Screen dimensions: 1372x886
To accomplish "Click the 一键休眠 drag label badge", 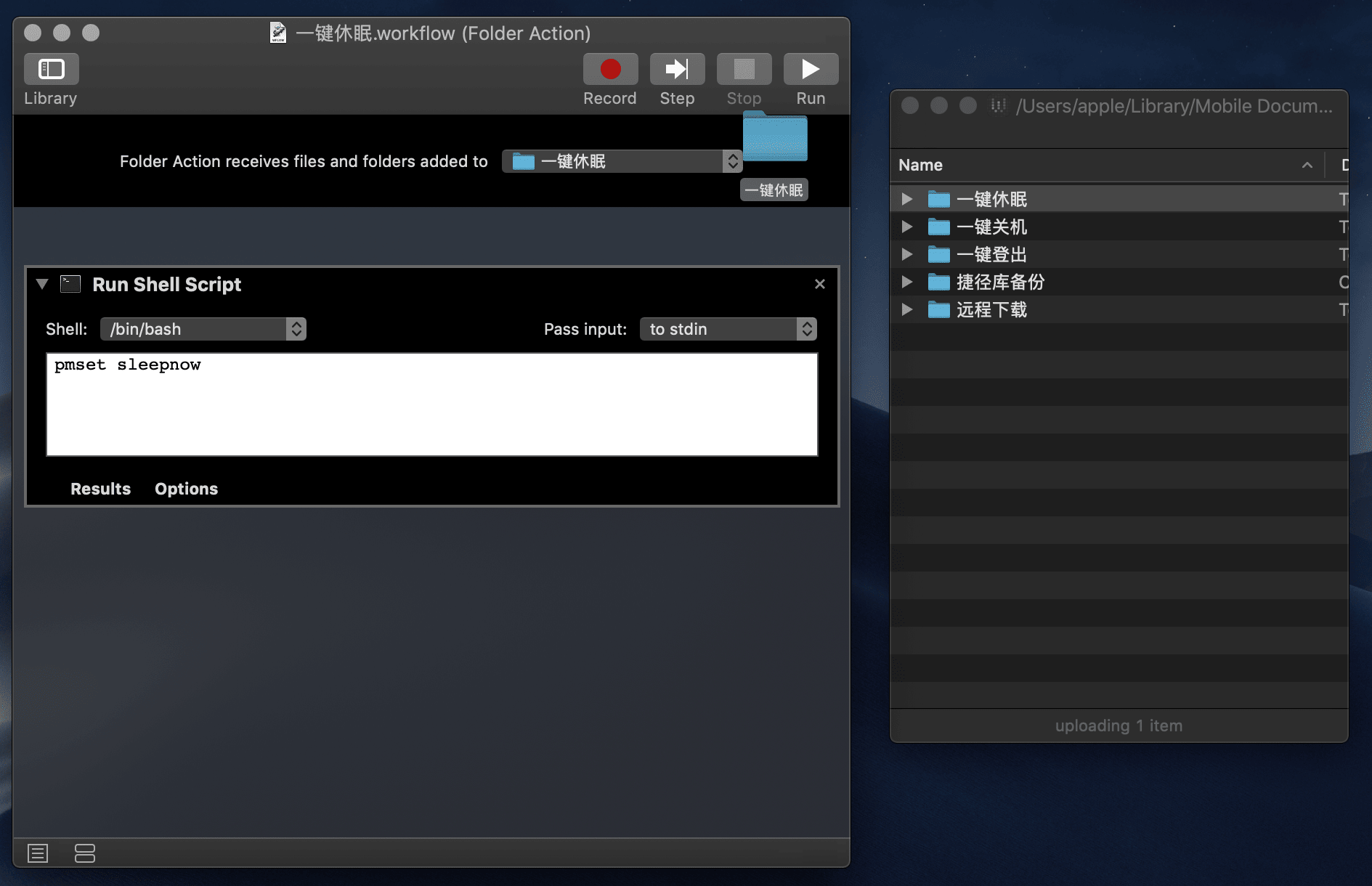I will 774,190.
